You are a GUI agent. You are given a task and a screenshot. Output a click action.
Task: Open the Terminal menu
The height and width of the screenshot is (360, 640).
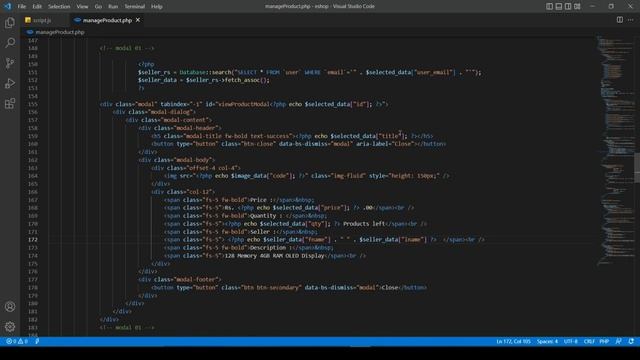(x=134, y=7)
